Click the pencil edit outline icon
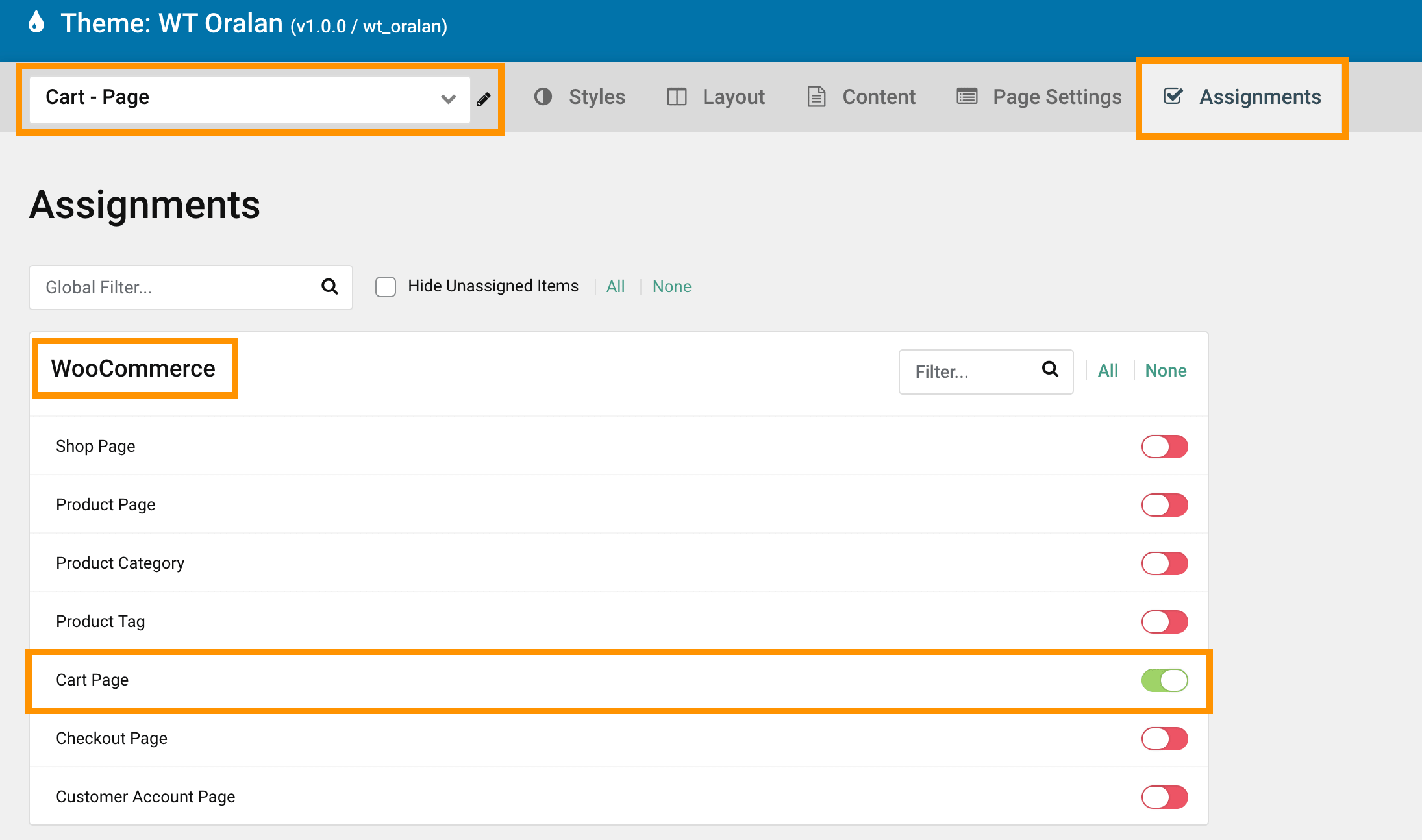 483,99
